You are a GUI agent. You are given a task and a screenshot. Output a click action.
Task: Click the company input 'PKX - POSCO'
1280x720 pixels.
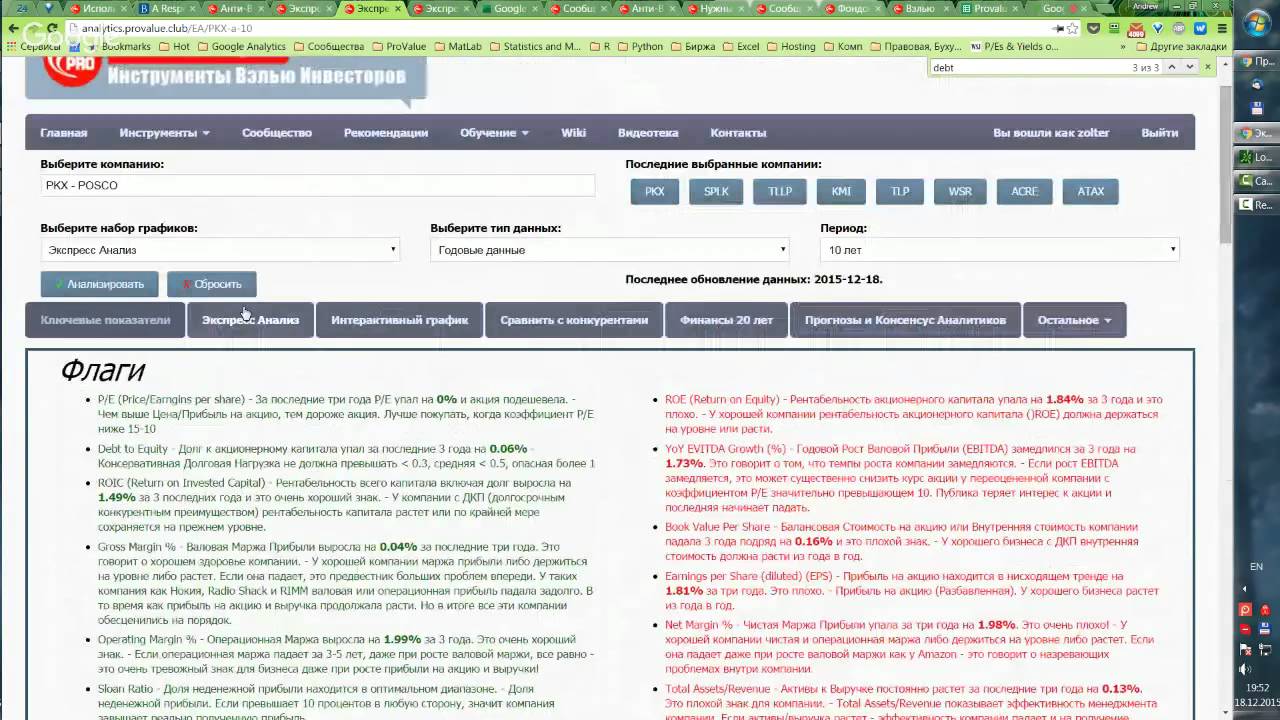318,185
